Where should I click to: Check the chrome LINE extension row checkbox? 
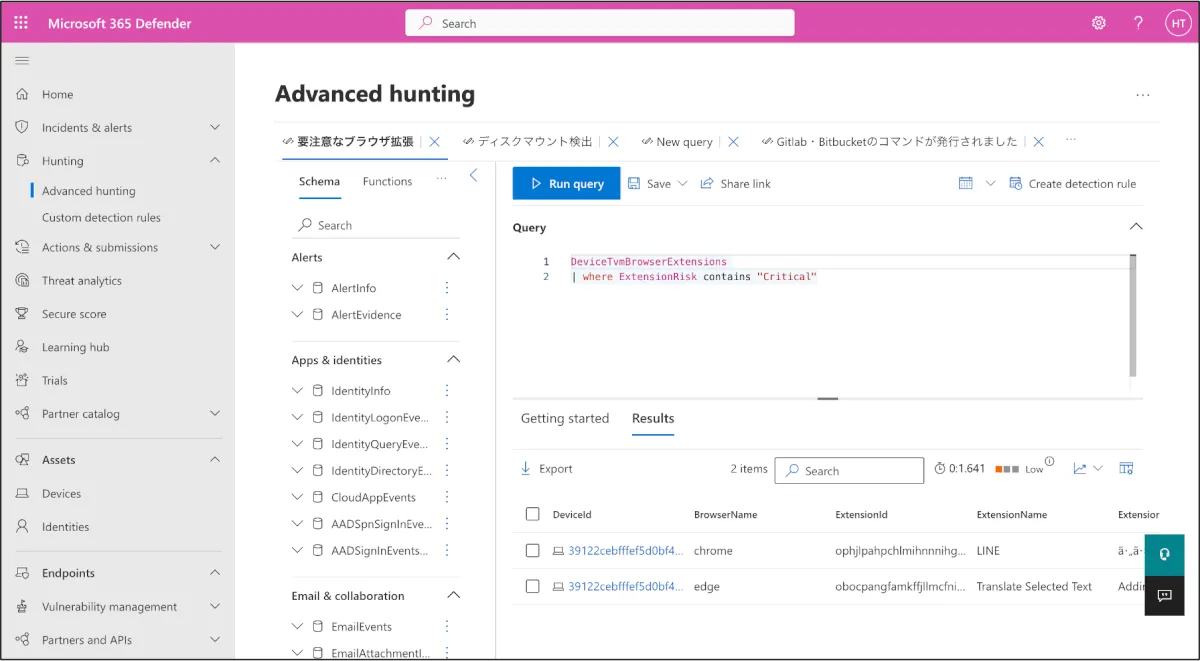532,550
